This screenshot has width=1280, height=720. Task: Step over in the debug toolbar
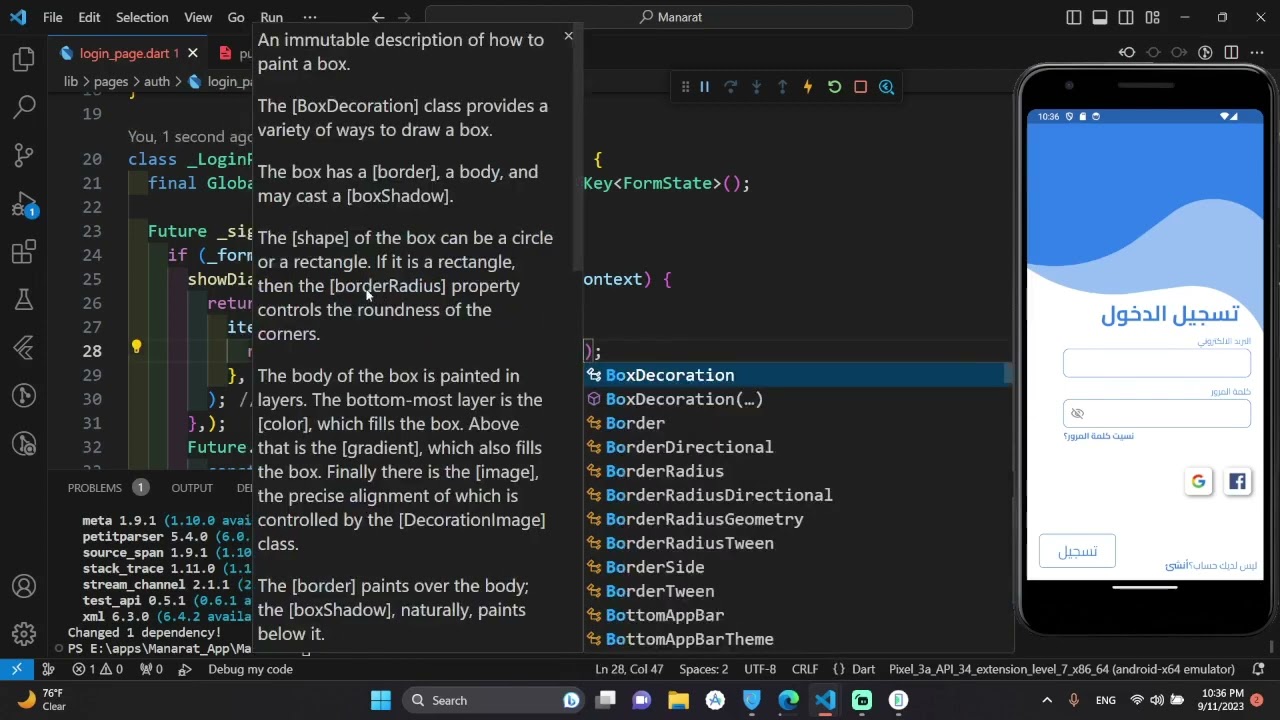point(730,87)
